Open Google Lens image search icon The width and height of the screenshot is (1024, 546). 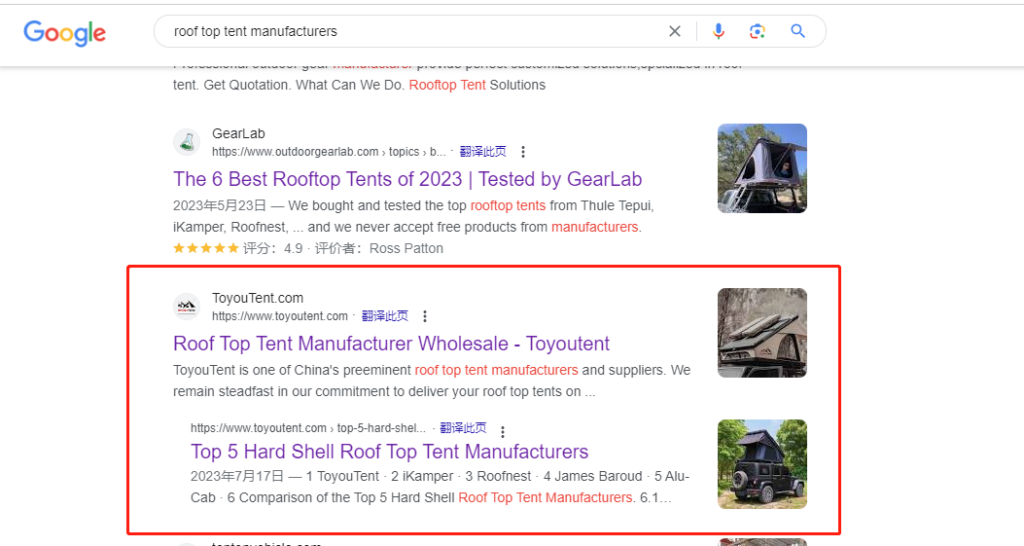point(757,31)
